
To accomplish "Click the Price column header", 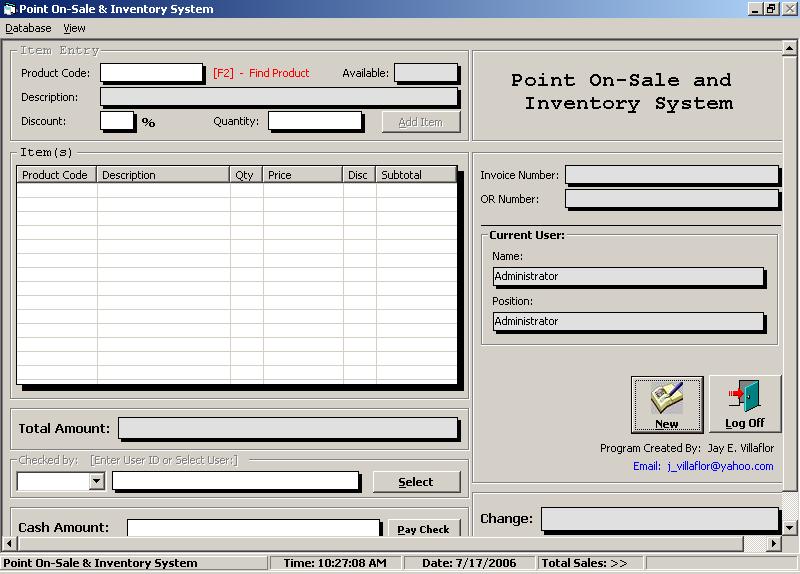I will tap(302, 175).
